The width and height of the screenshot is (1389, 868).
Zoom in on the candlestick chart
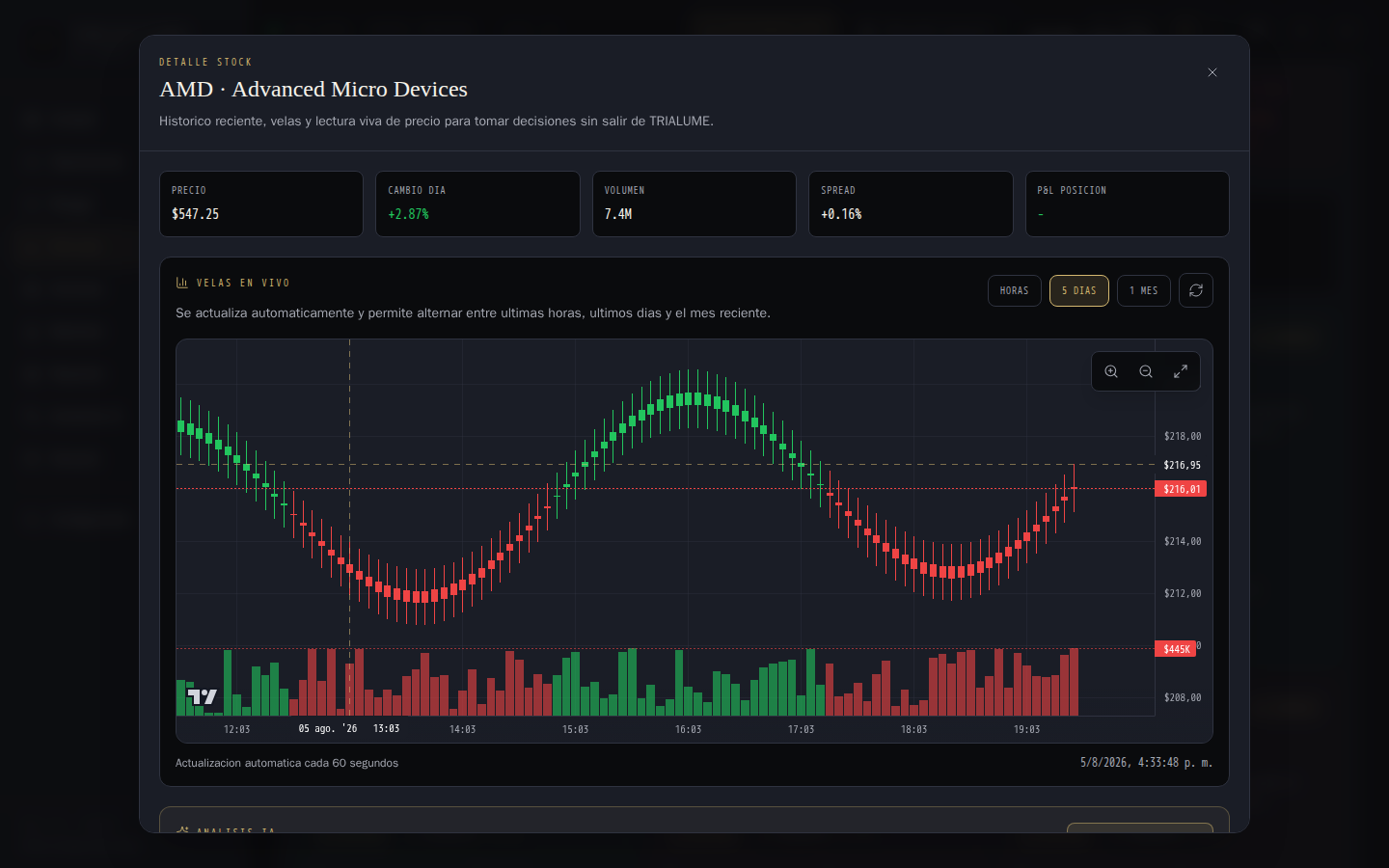click(x=1111, y=371)
